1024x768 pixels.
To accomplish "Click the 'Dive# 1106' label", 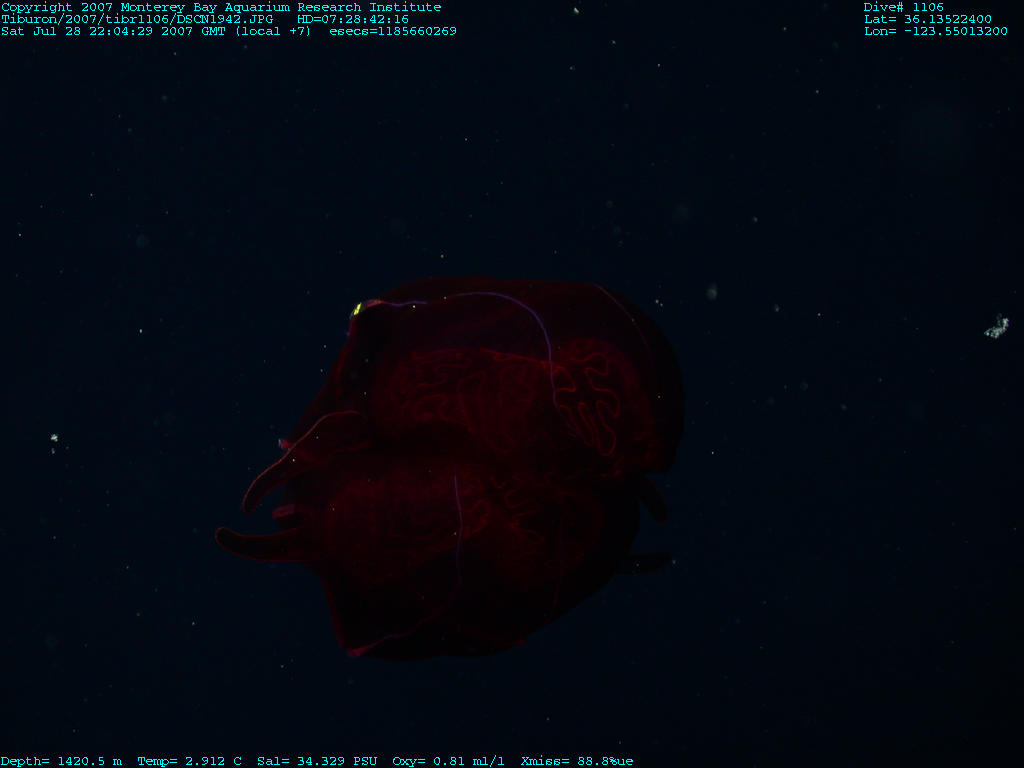I will 903,8.
